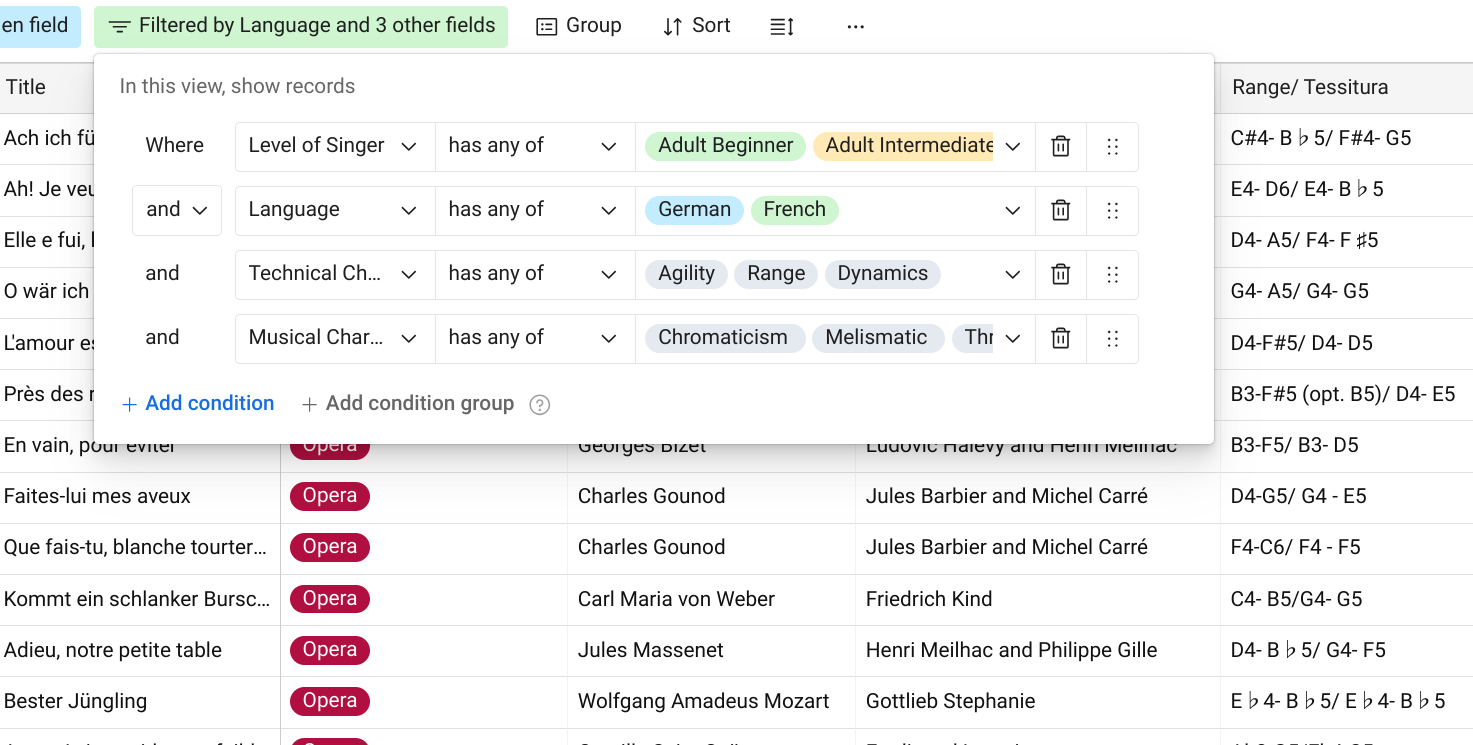Open the three-dots more options menu

pos(855,27)
